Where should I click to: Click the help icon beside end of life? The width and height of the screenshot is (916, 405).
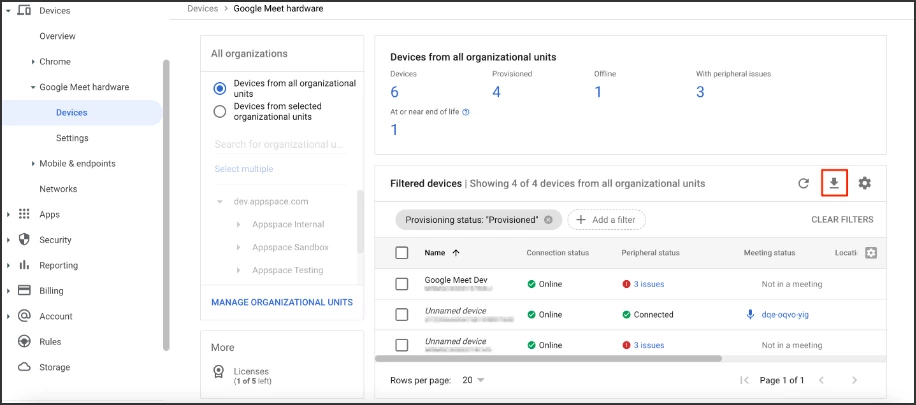[466, 112]
